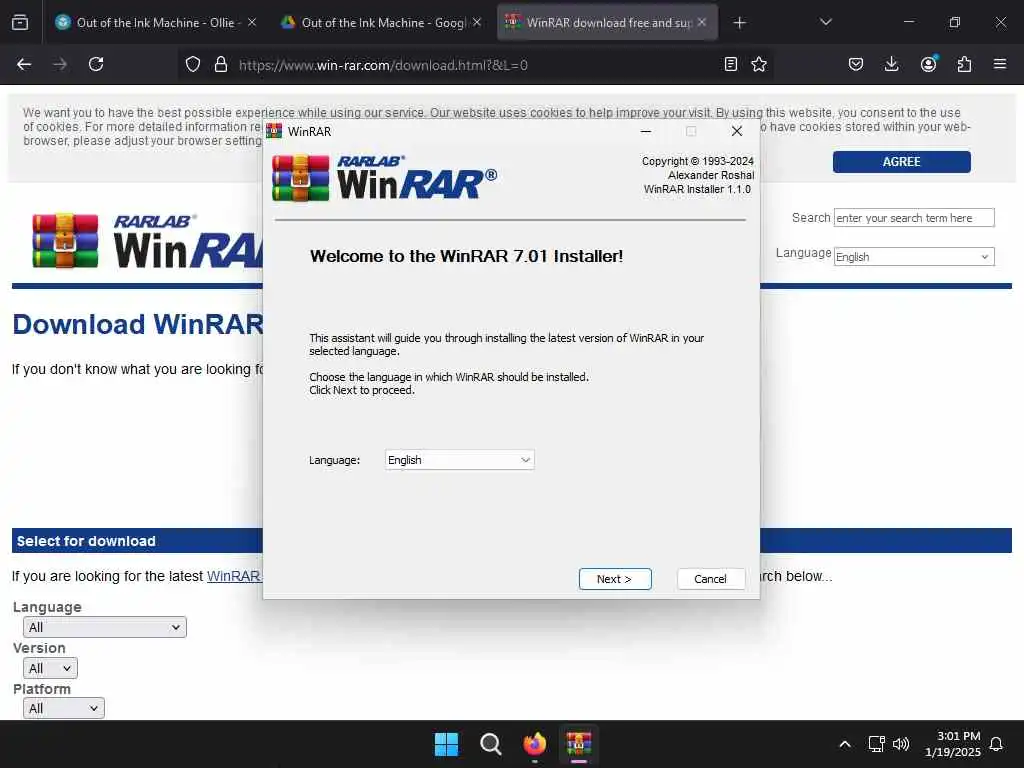Click the Firefox back arrow
This screenshot has height=768, width=1024.
pyautogui.click(x=24, y=64)
